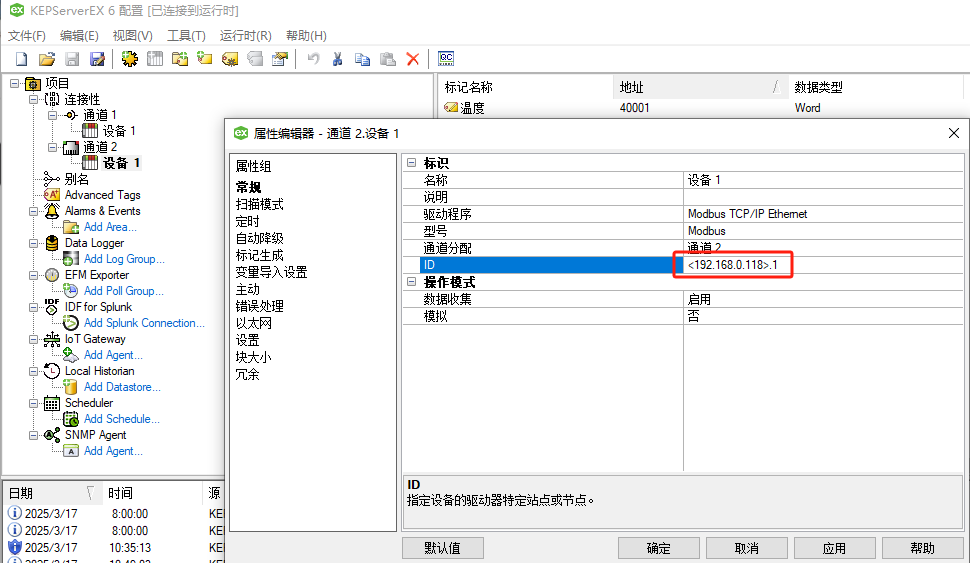The image size is (970, 563).
Task: Click the Add Splunk Connection... link
Action: (144, 323)
